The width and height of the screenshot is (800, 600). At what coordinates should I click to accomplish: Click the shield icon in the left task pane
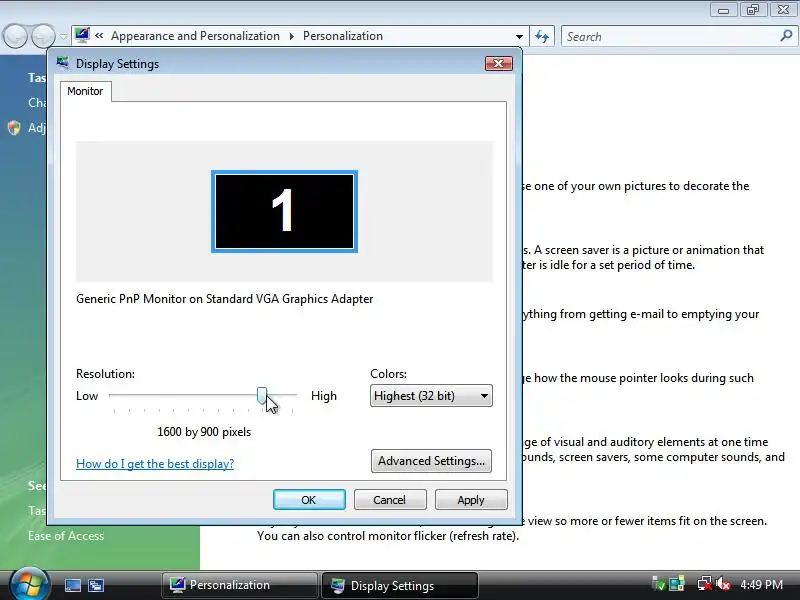point(14,128)
